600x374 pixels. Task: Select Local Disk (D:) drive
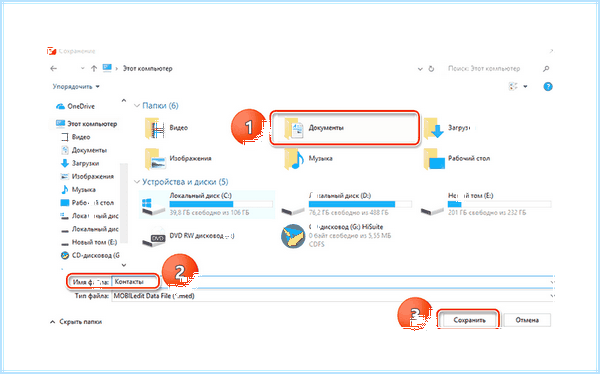(x=346, y=204)
